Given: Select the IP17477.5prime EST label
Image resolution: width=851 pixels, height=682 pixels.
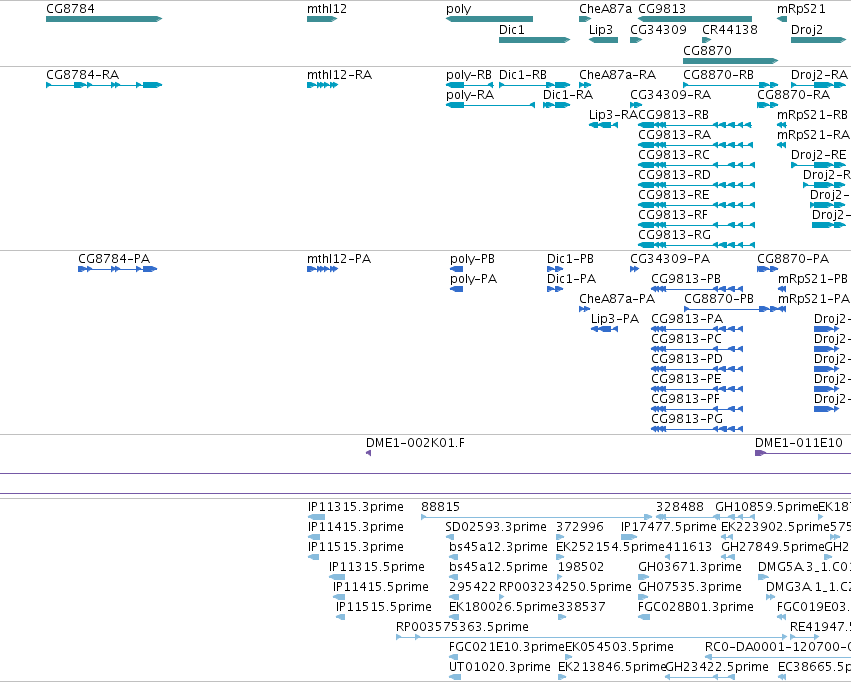Looking at the screenshot, I should point(669,527).
